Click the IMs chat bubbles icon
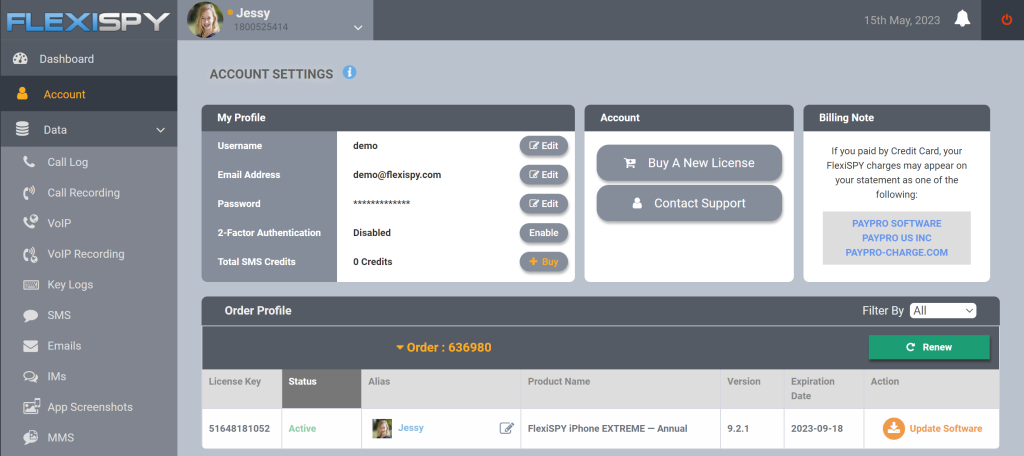Viewport: 1024px width, 456px height. pos(31,376)
